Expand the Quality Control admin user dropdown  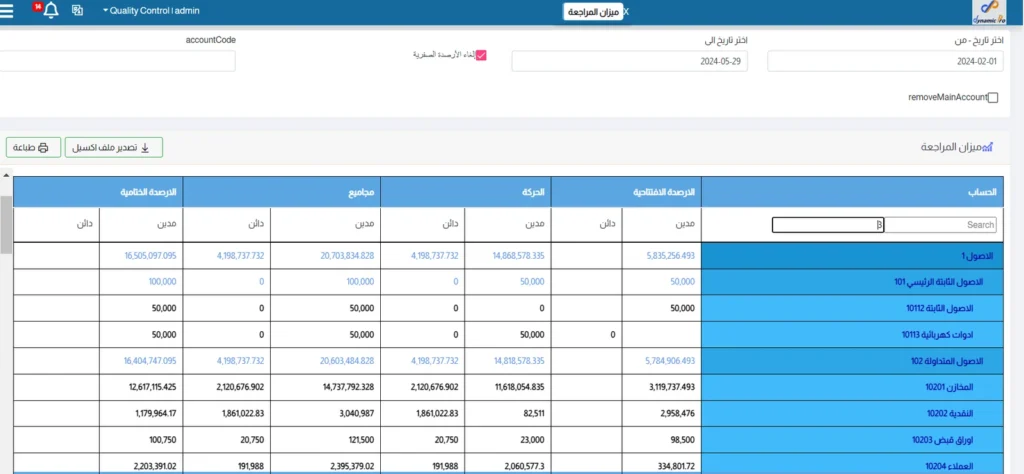point(152,11)
